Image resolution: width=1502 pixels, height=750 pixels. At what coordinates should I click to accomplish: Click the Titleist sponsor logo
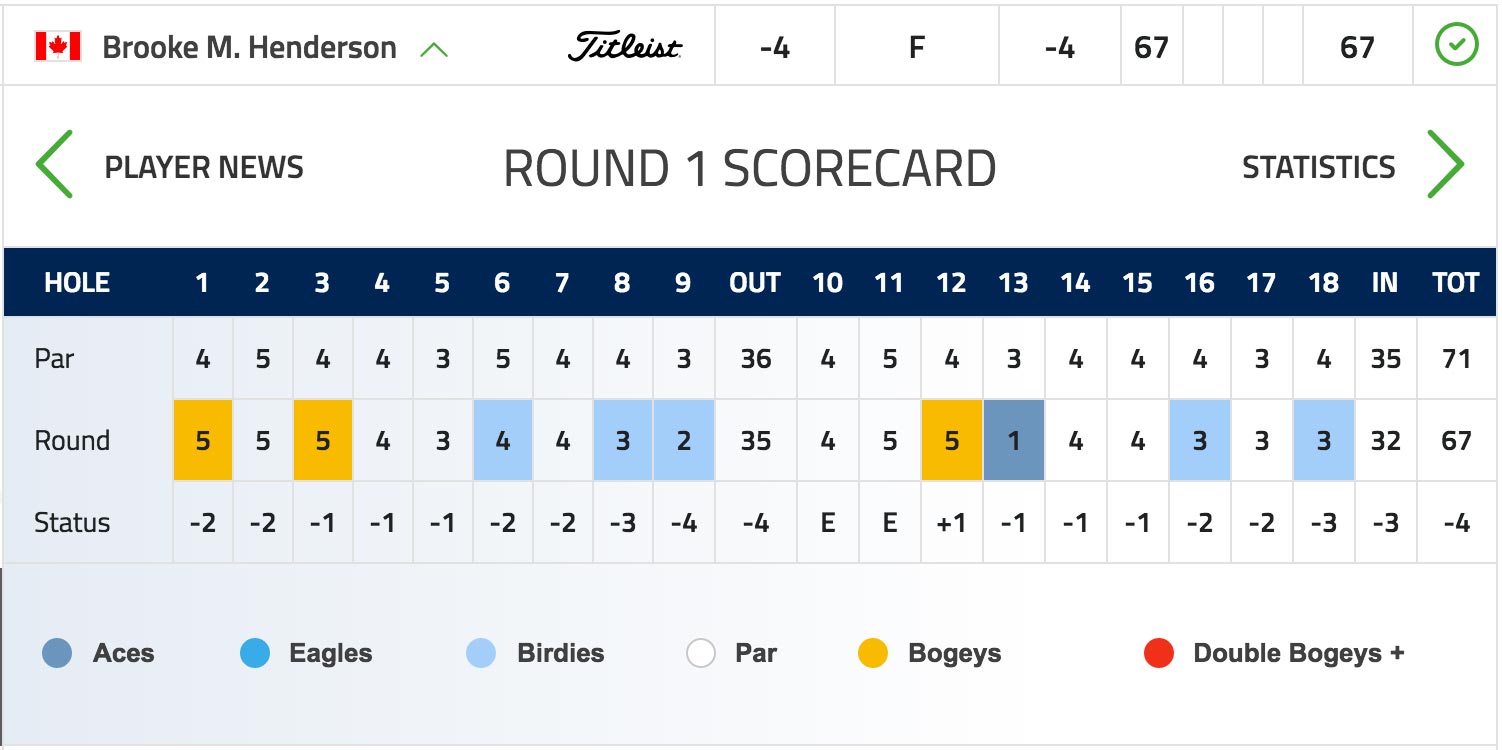coord(625,47)
